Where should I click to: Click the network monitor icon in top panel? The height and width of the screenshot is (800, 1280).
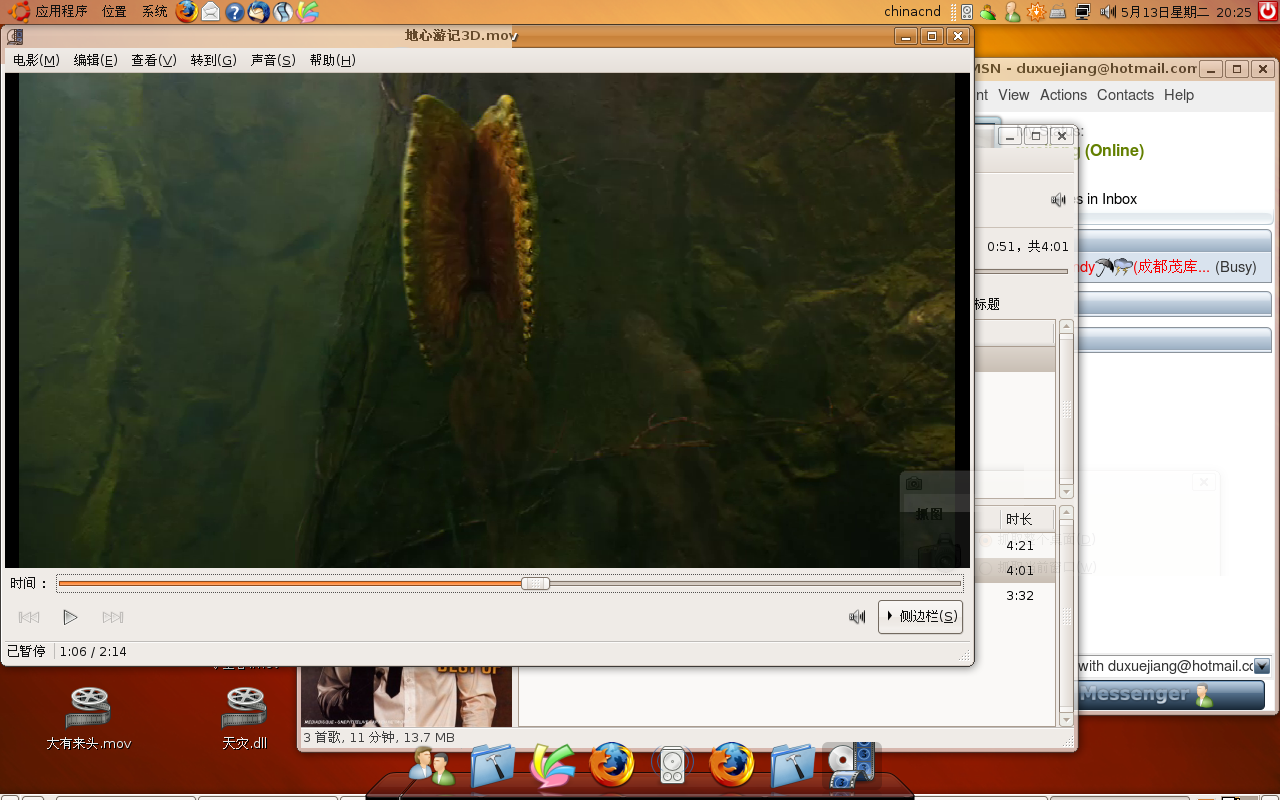1083,12
